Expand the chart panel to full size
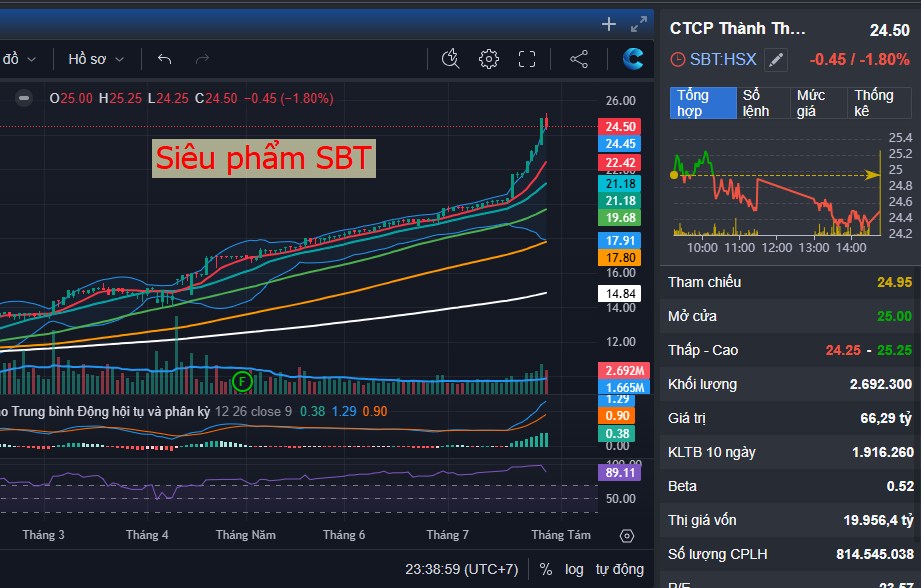Viewport: 921px width, 588px height. (638, 24)
